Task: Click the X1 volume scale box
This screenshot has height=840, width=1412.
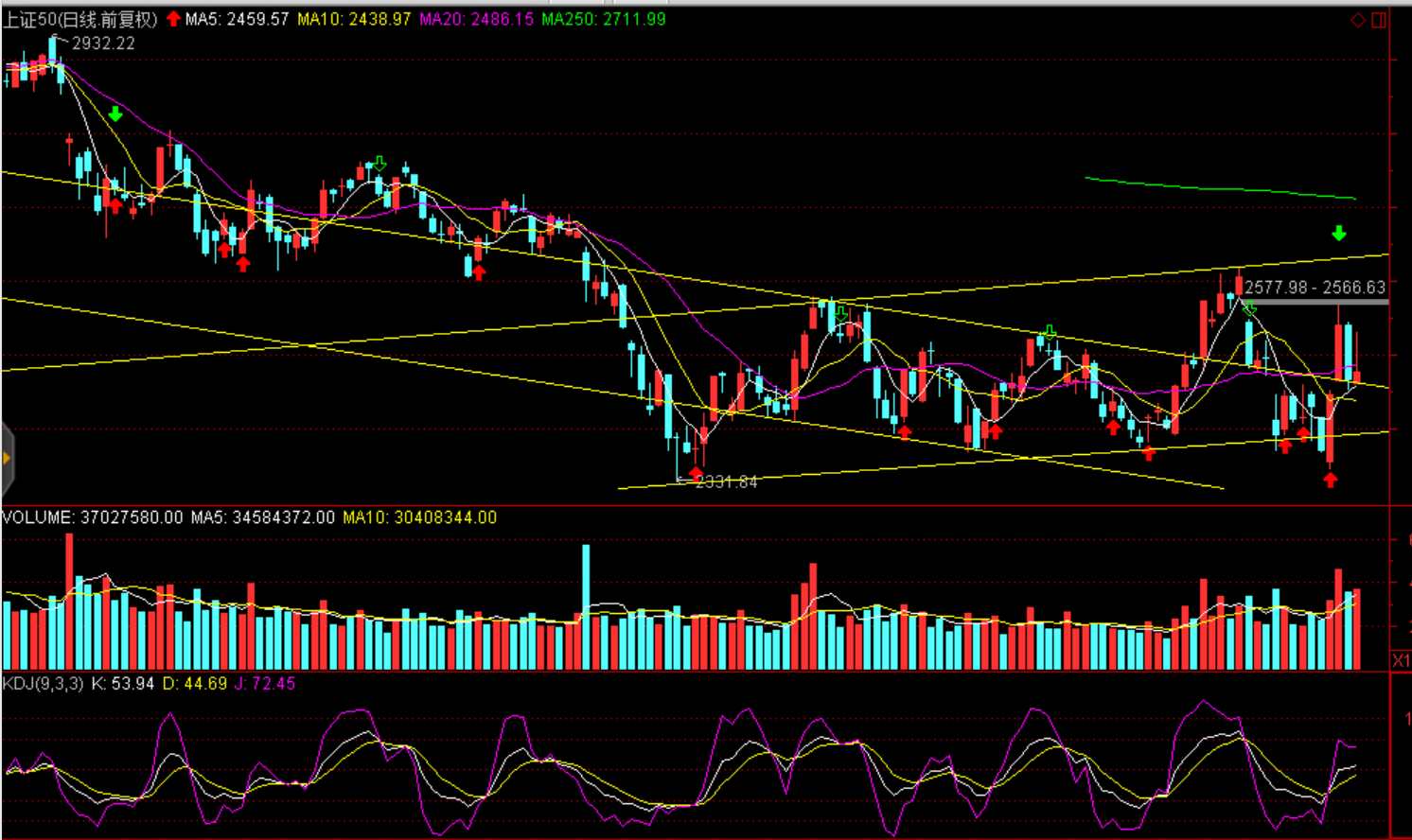Action: pos(1401,660)
